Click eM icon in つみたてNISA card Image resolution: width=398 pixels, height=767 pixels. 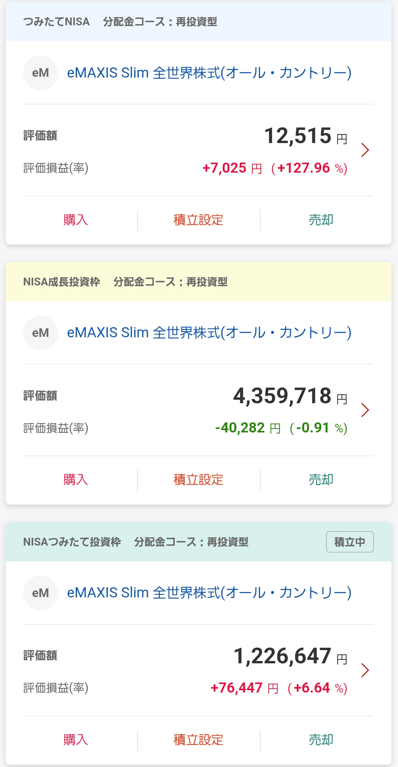[41, 73]
